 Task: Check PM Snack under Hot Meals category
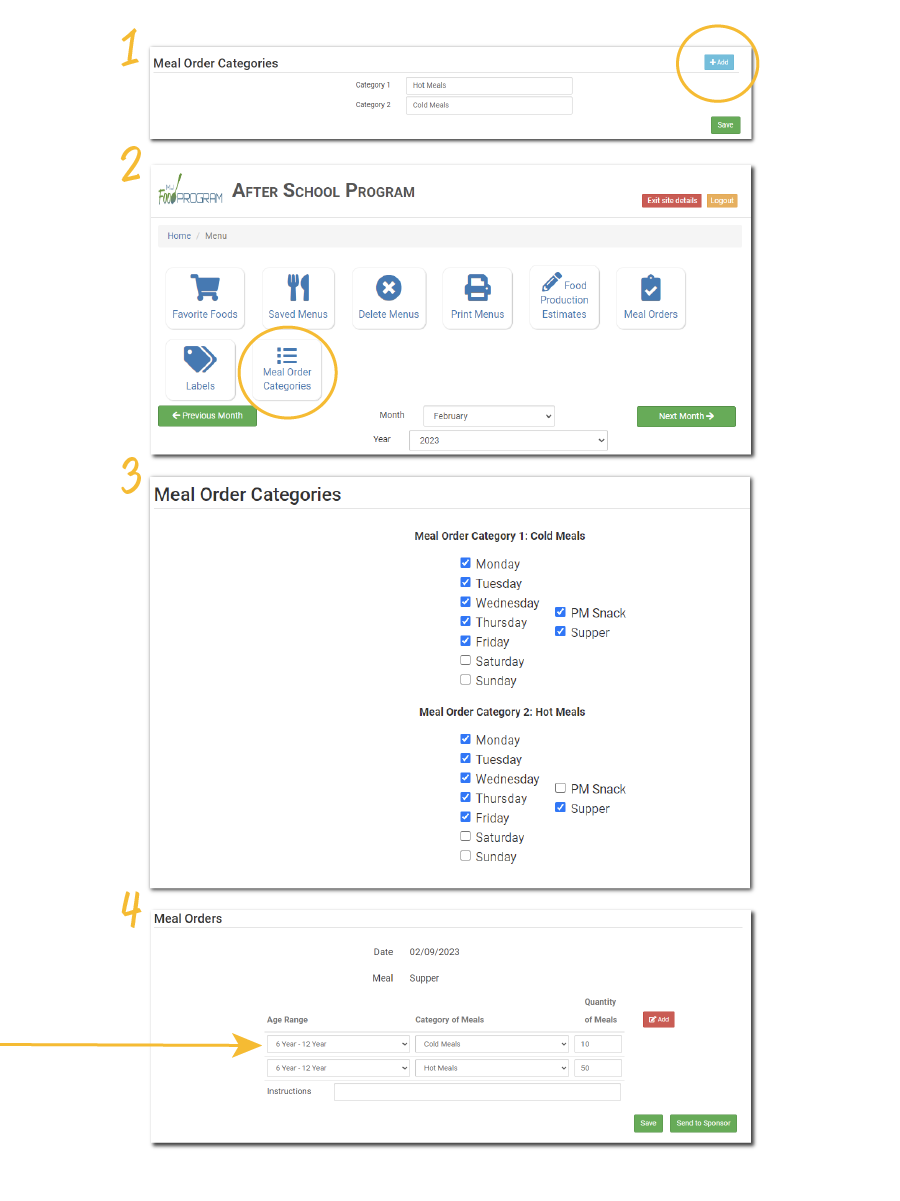(x=561, y=789)
